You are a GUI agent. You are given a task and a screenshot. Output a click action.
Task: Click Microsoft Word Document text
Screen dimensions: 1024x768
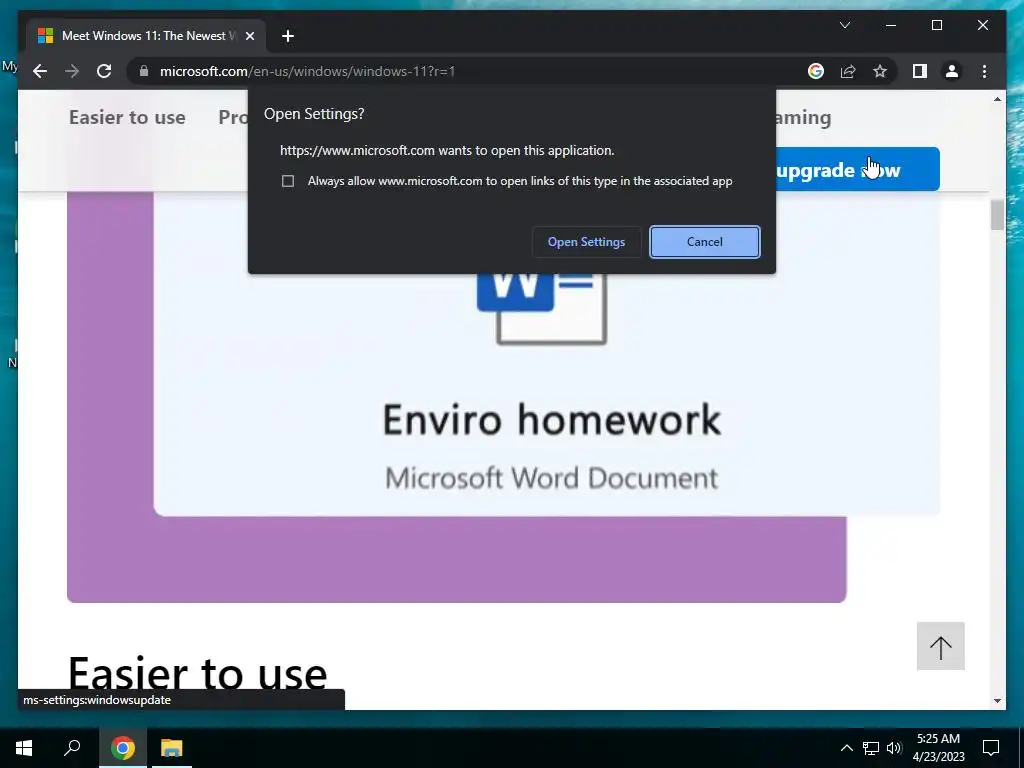pos(552,478)
